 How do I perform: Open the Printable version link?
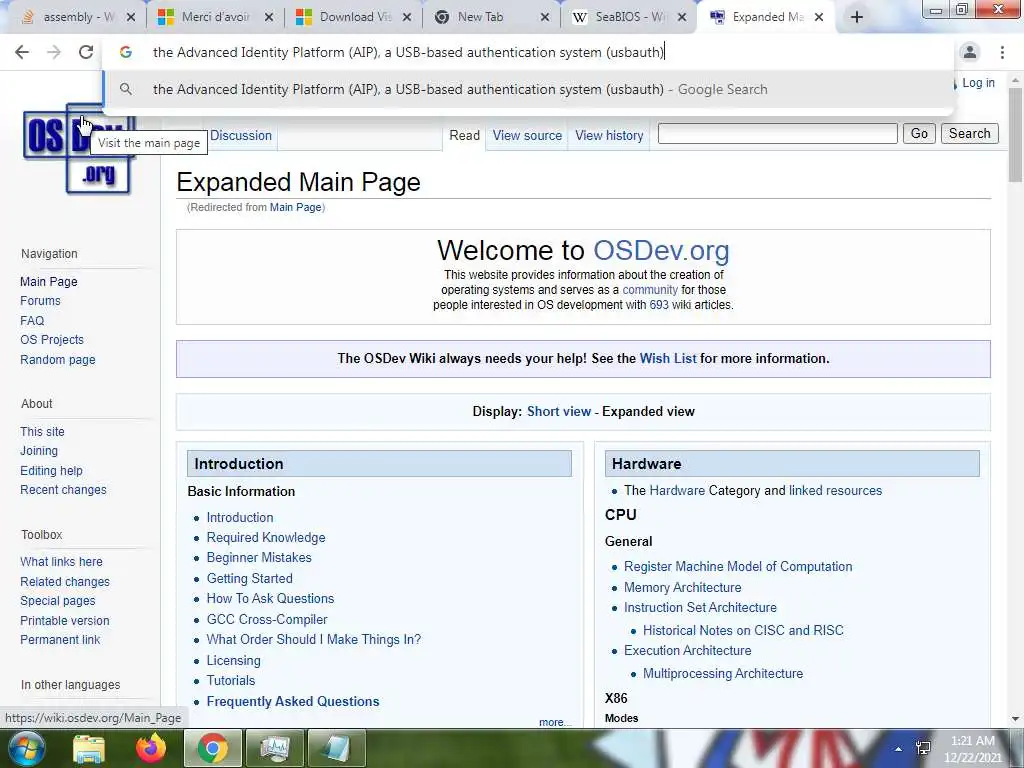click(x=65, y=621)
